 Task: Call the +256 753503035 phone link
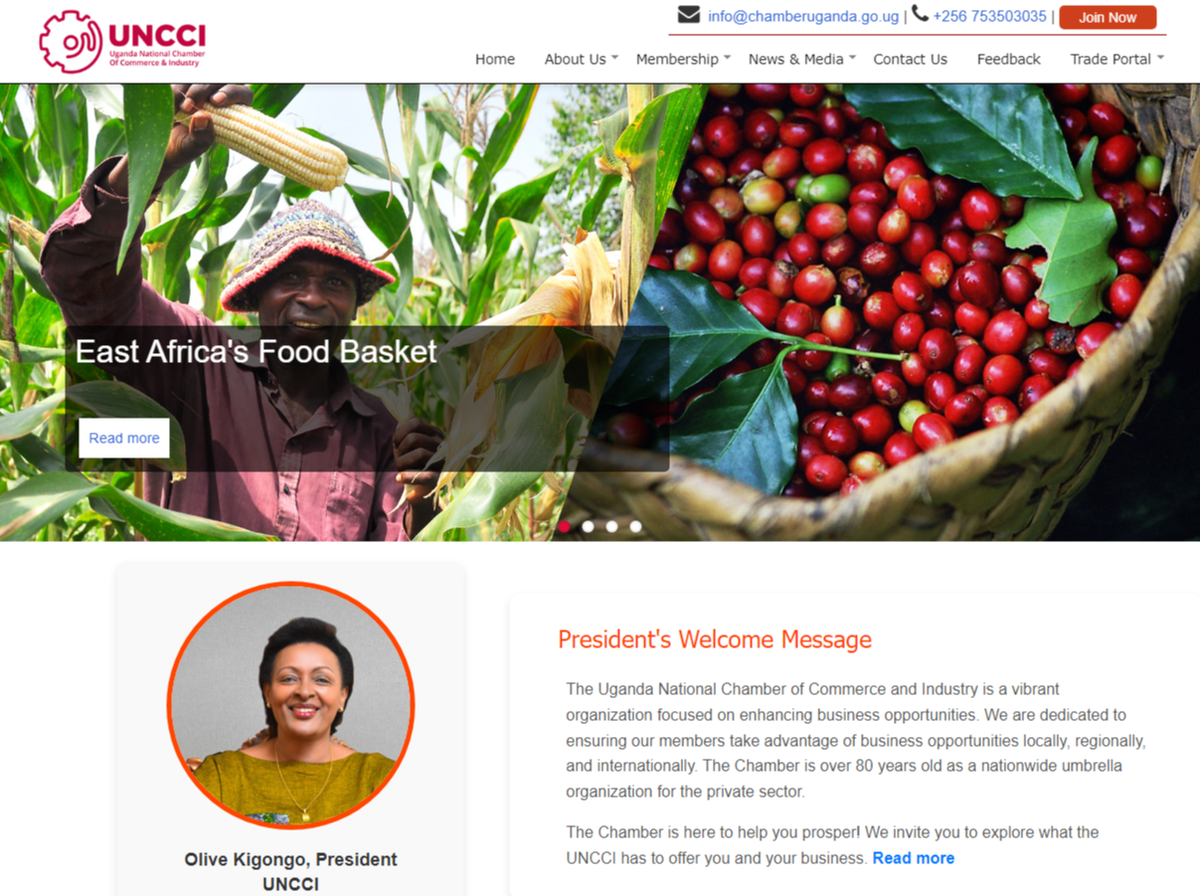pyautogui.click(x=989, y=16)
